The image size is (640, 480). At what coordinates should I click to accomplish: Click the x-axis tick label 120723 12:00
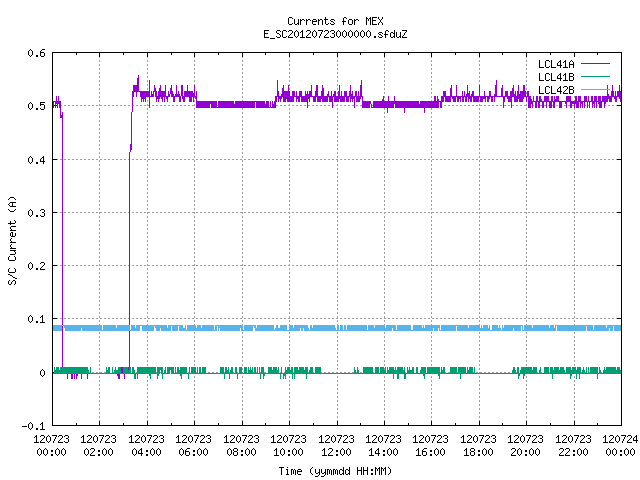click(336, 446)
